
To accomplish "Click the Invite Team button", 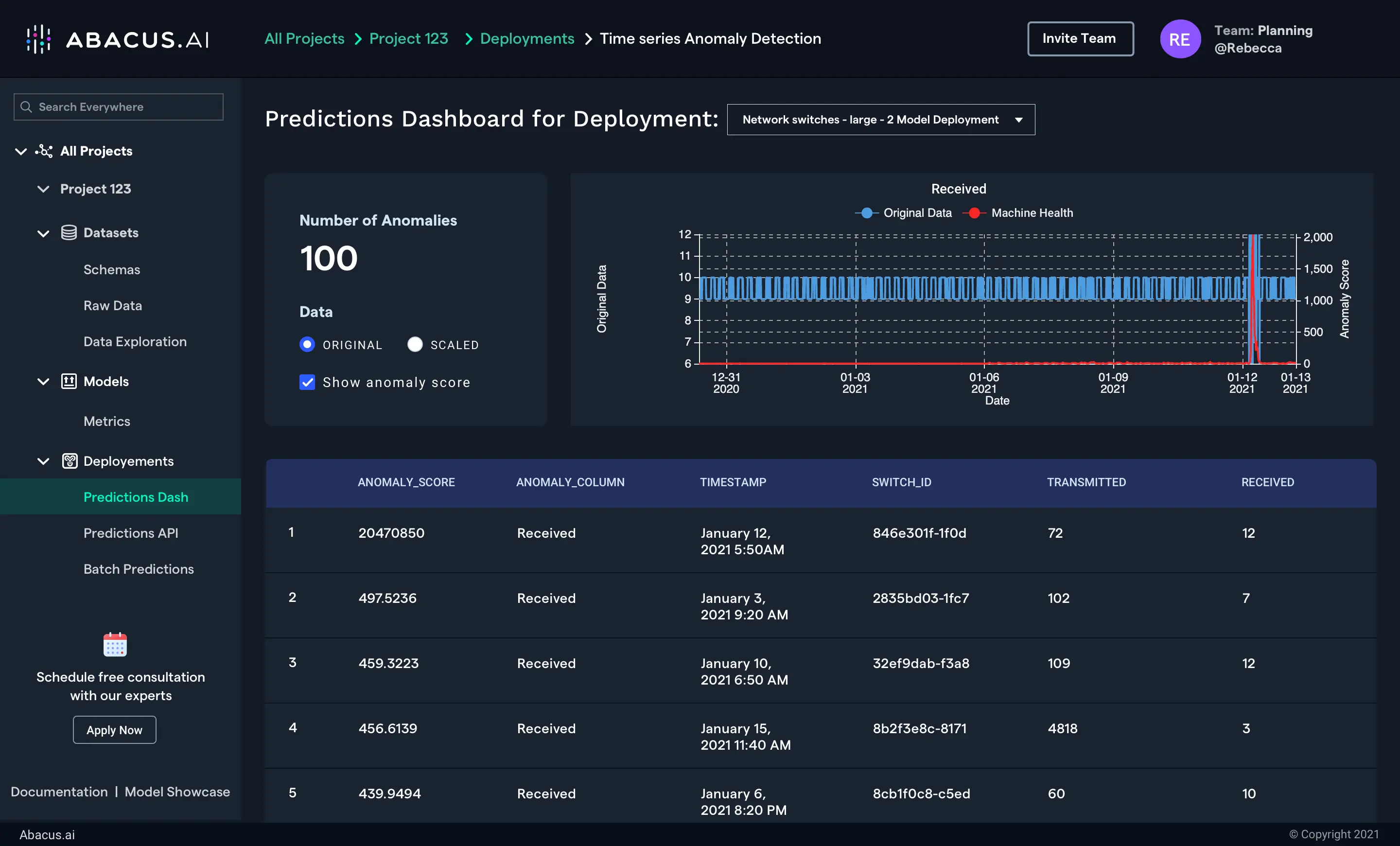I will click(x=1080, y=38).
